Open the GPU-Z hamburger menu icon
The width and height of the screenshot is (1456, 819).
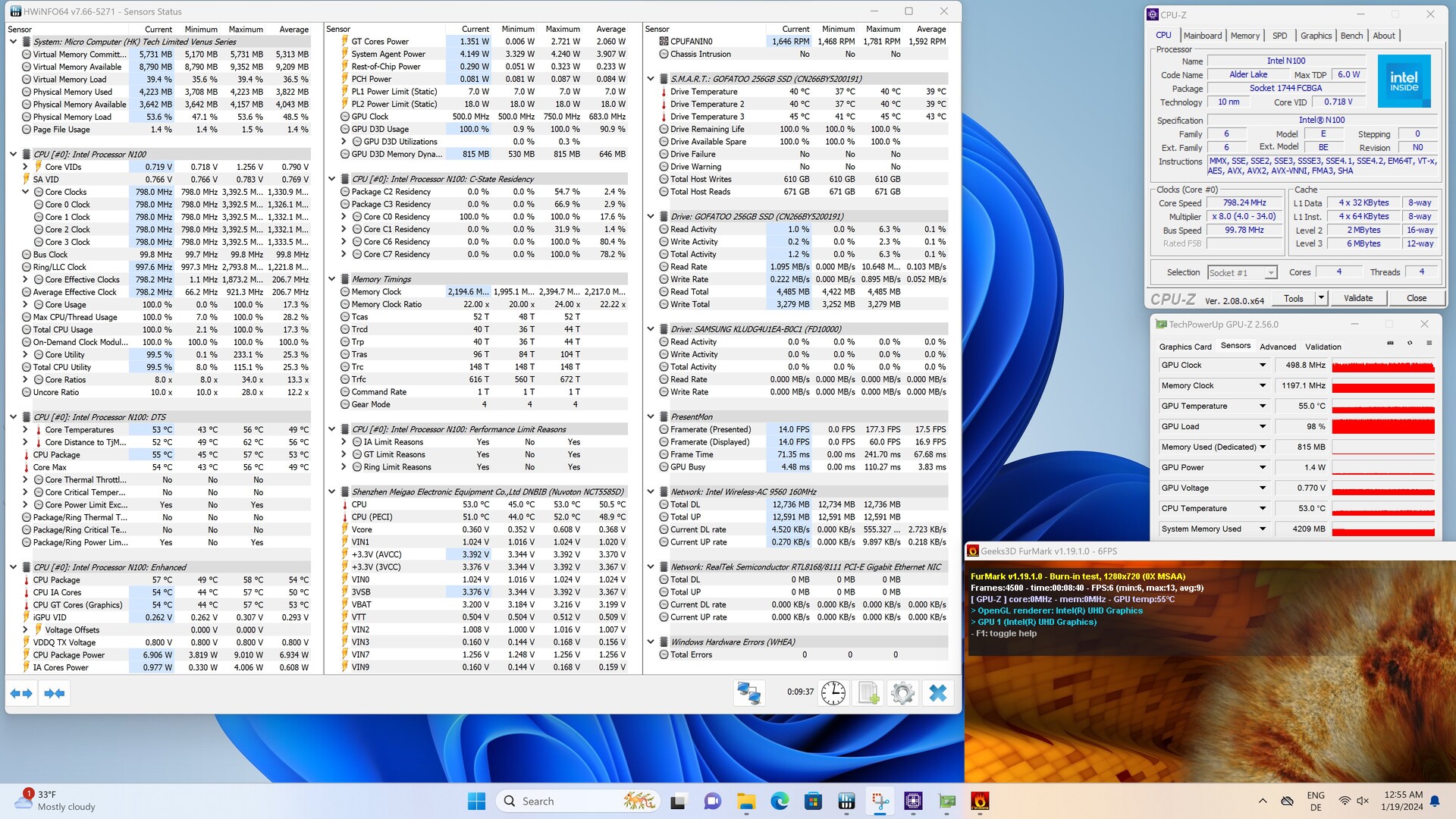(x=1429, y=344)
